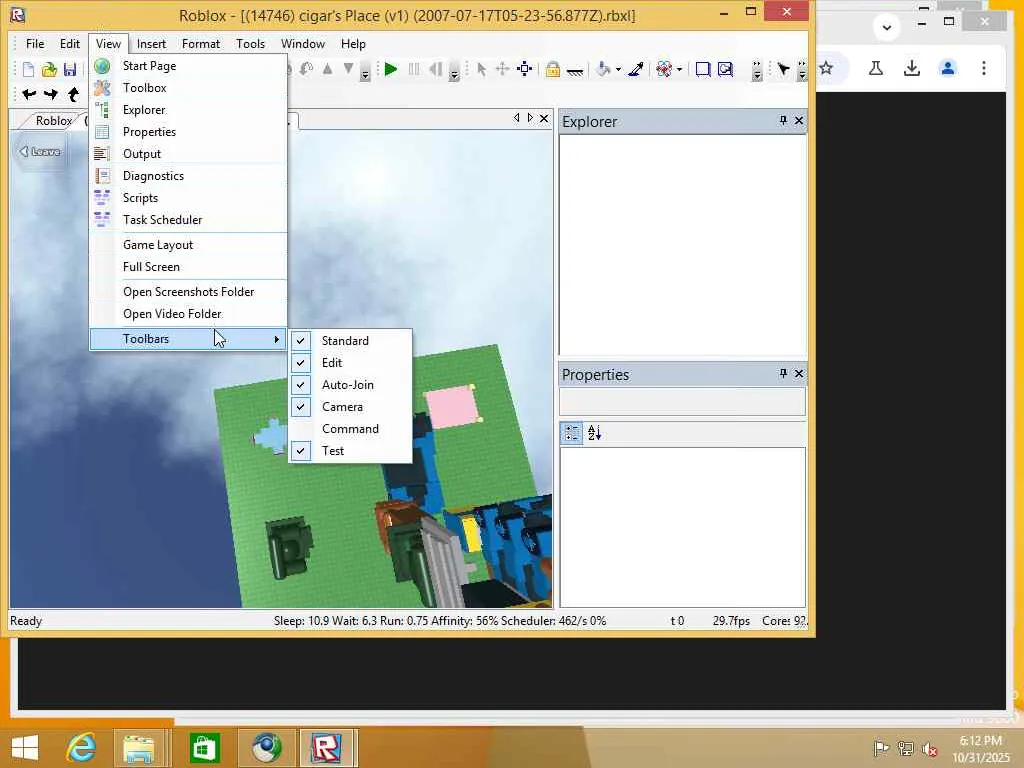Select the arrow pointer tool

(x=481, y=69)
